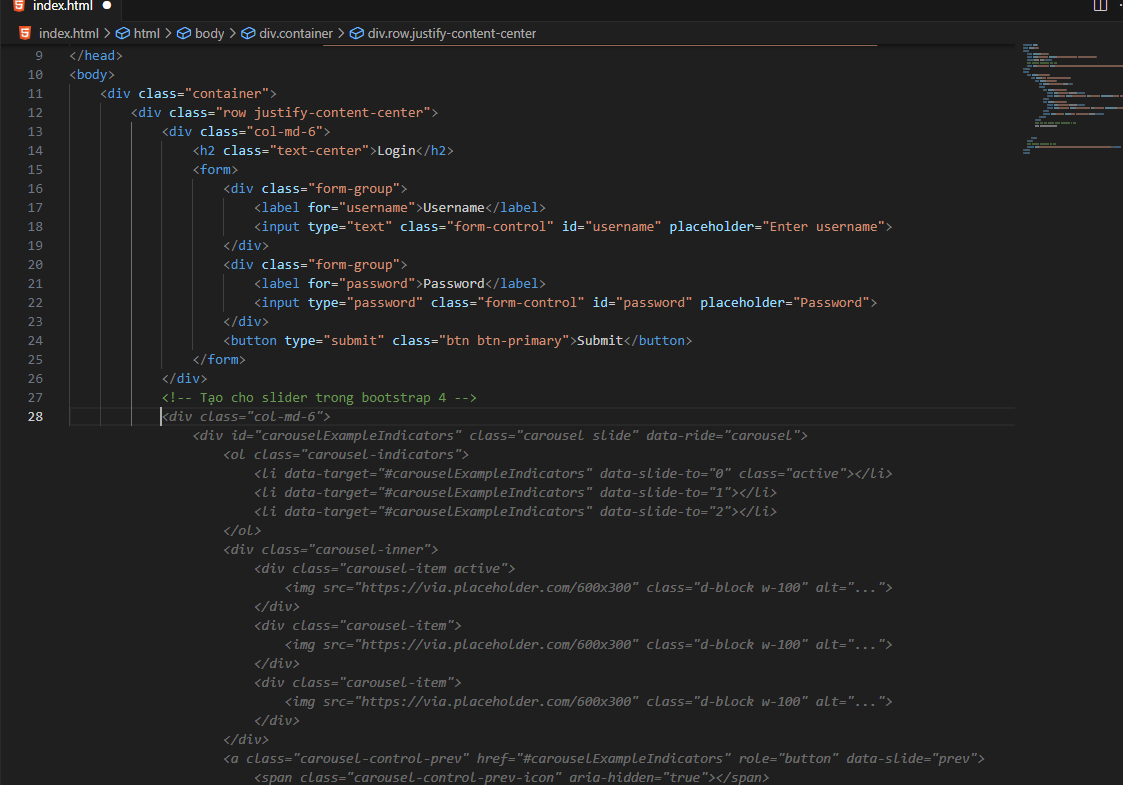The image size is (1123, 785).
Task: Select the index.html filename in the breadcrumb path
Action: pyautogui.click(x=68, y=33)
